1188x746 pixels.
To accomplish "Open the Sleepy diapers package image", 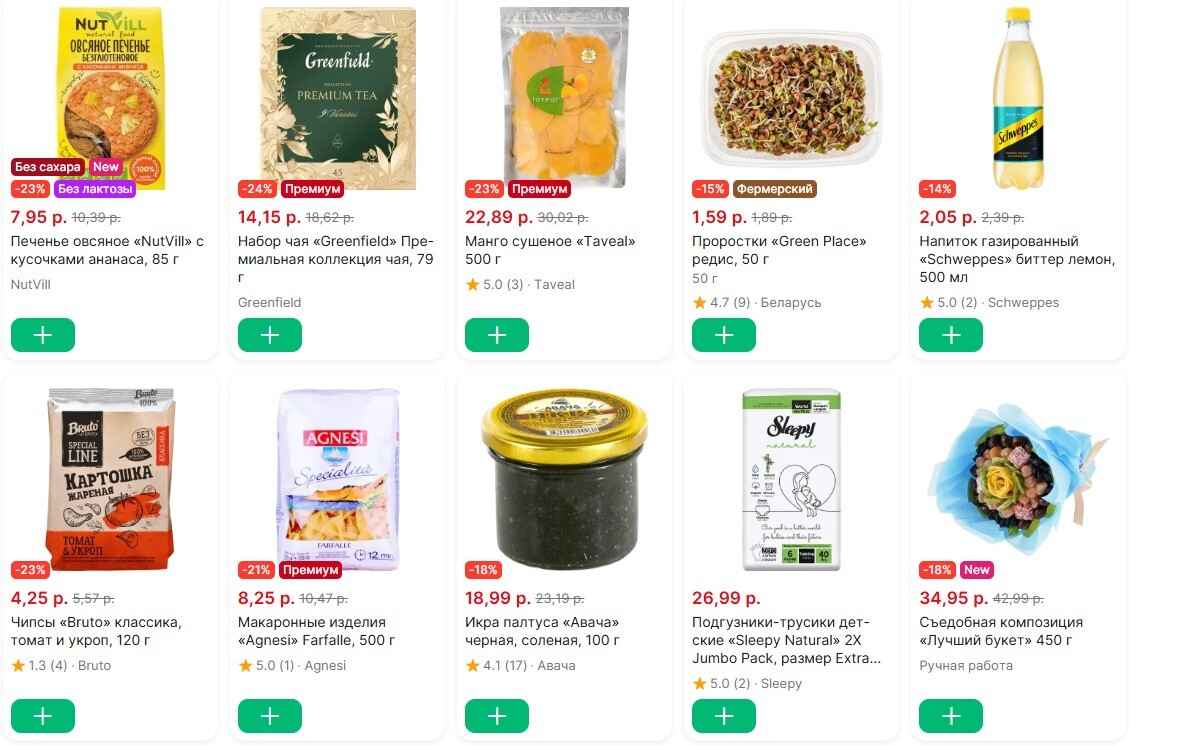I will [792, 479].
